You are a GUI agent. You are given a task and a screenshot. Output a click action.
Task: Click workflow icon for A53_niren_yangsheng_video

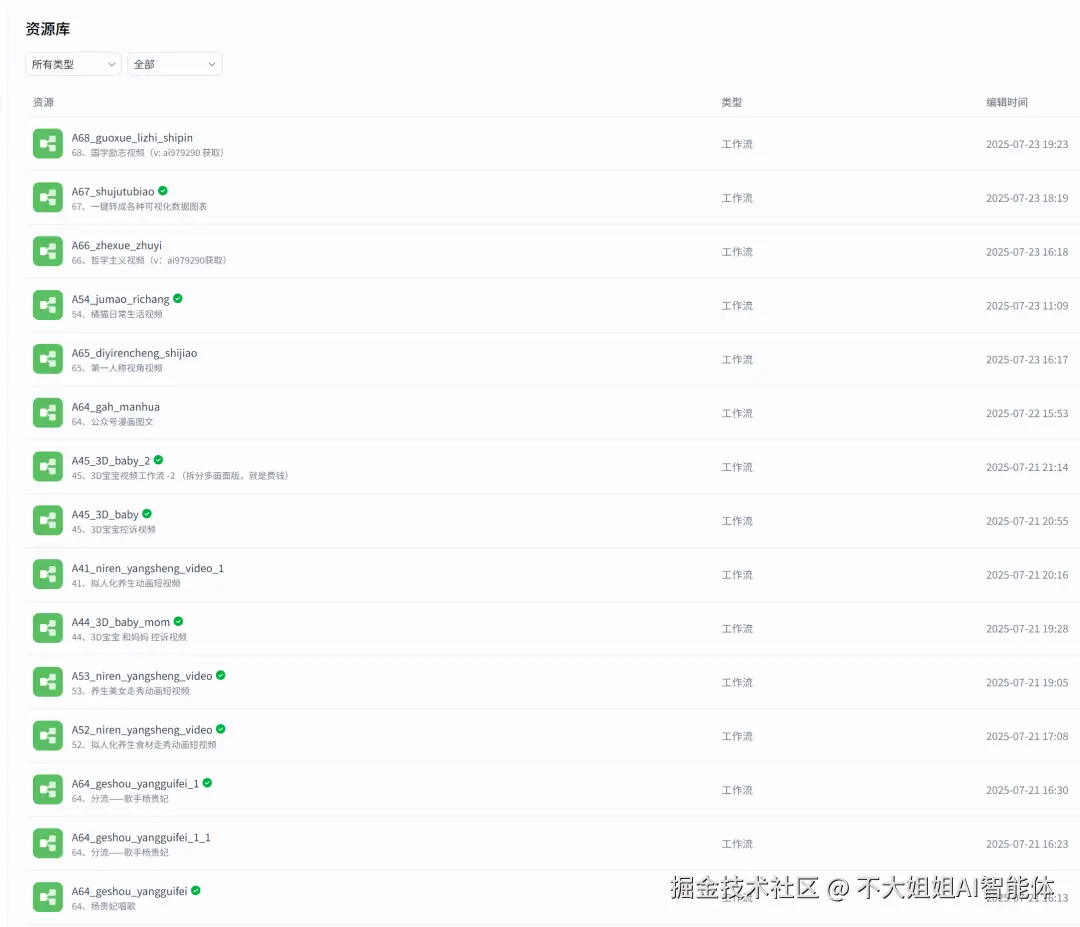pos(48,682)
